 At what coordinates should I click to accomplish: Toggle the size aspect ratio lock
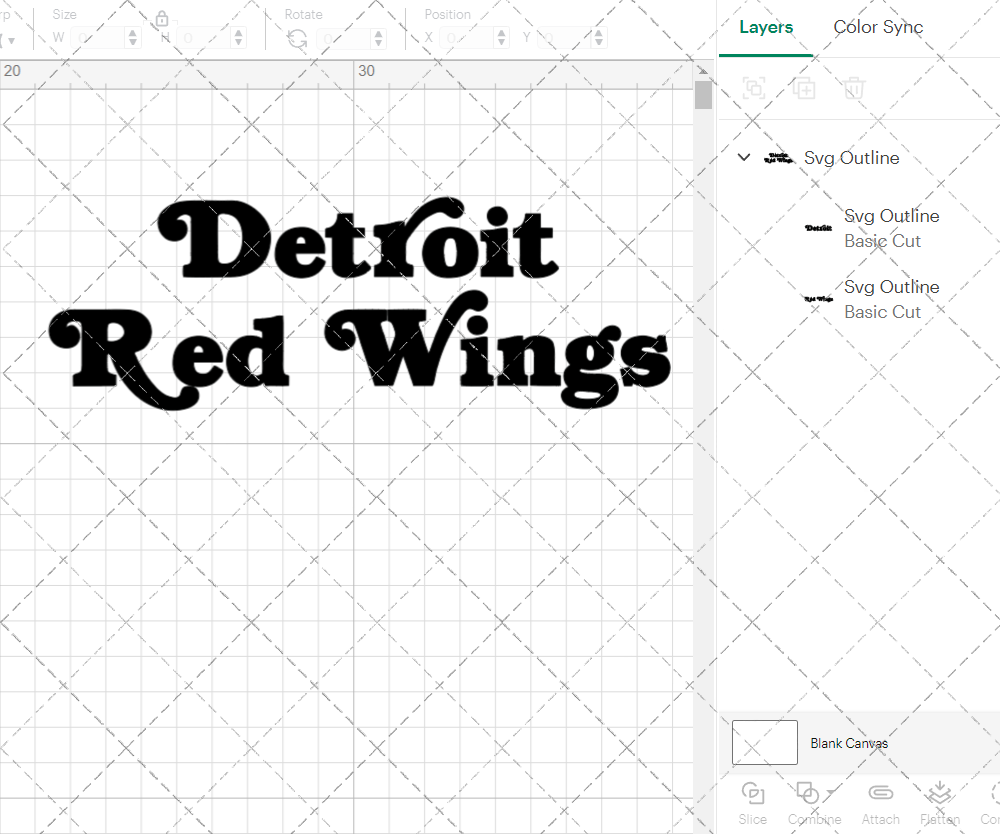[162, 18]
